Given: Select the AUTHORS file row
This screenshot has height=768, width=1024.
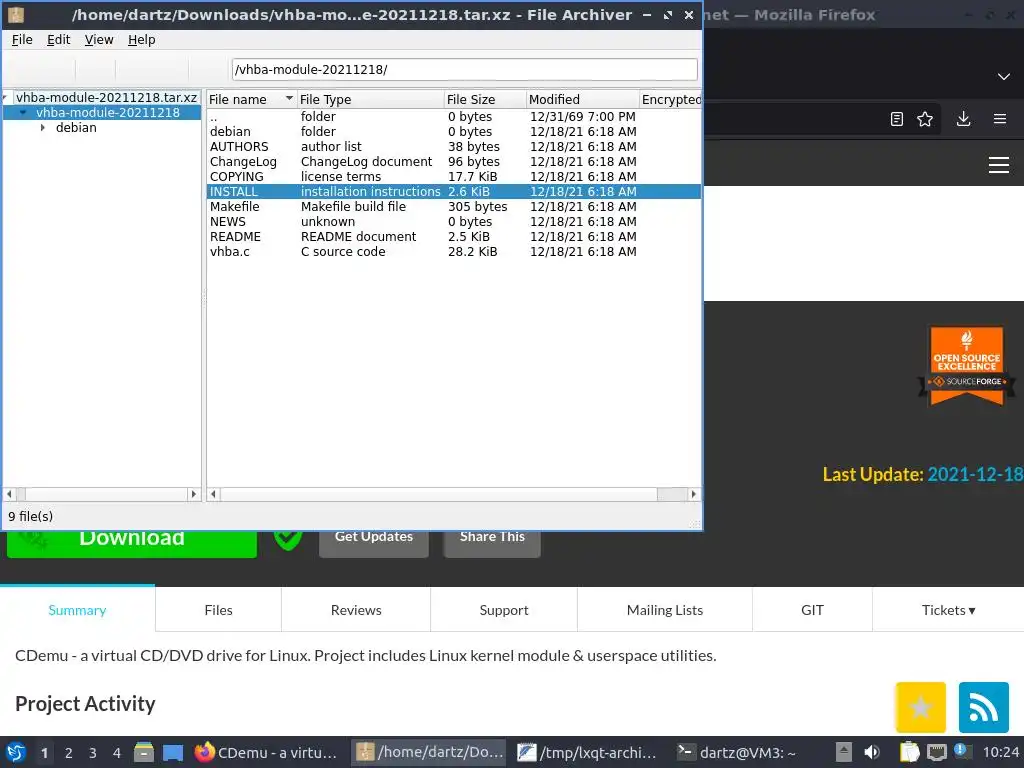Looking at the screenshot, I should [x=454, y=146].
